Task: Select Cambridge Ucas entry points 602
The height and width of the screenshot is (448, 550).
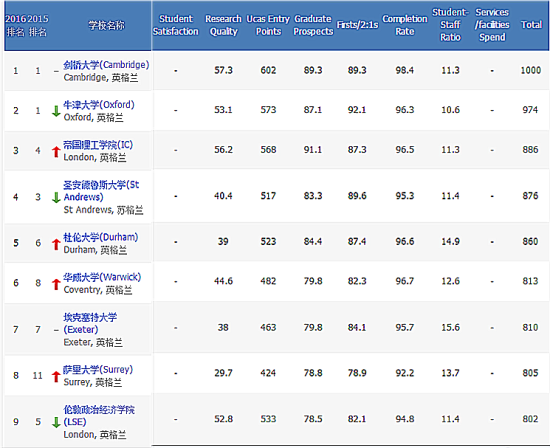Action: pyautogui.click(x=268, y=70)
